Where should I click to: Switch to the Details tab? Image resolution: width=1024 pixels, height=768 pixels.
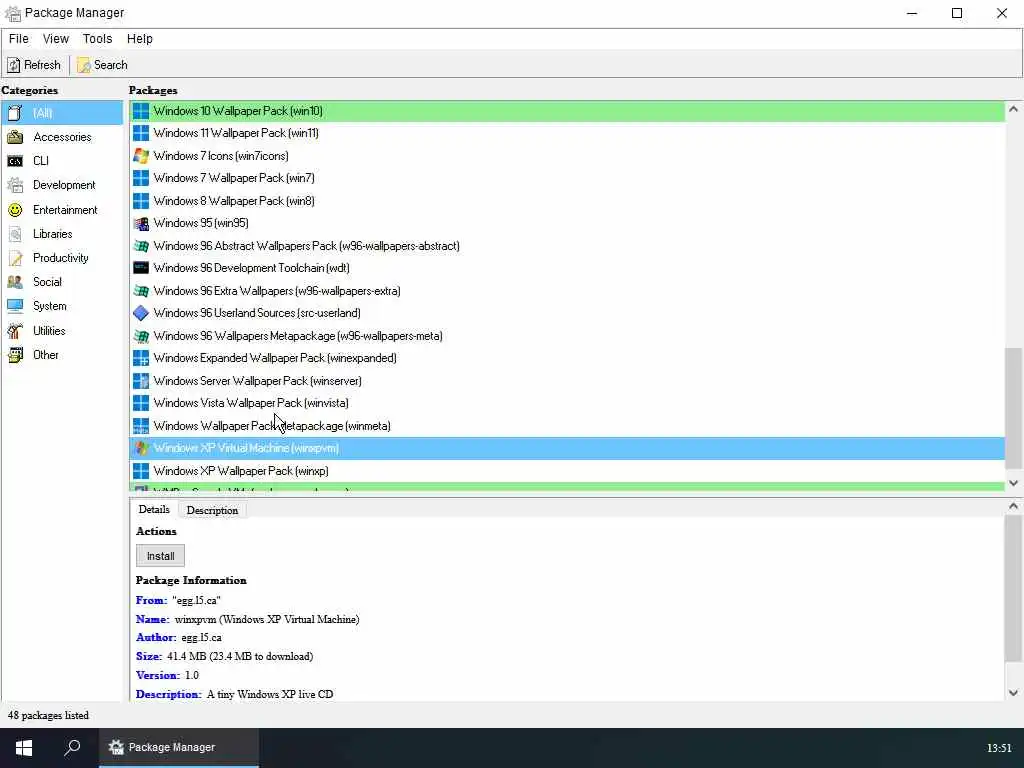point(154,509)
